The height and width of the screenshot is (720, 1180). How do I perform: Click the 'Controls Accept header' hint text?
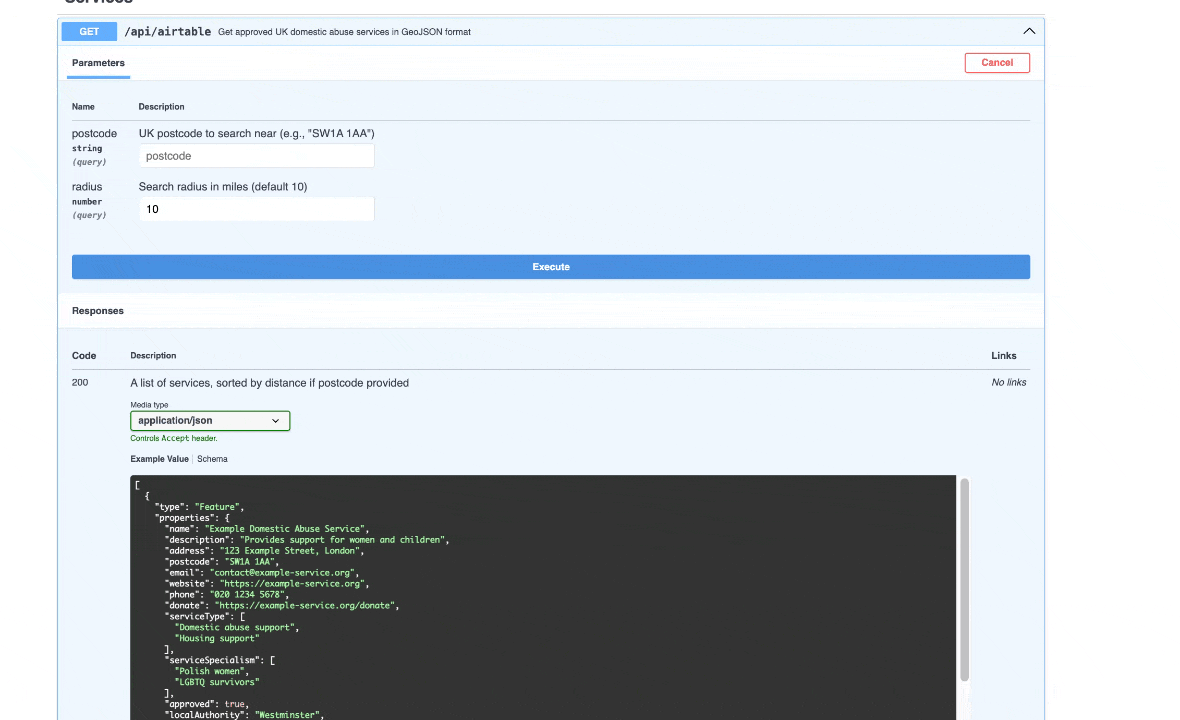[174, 439]
